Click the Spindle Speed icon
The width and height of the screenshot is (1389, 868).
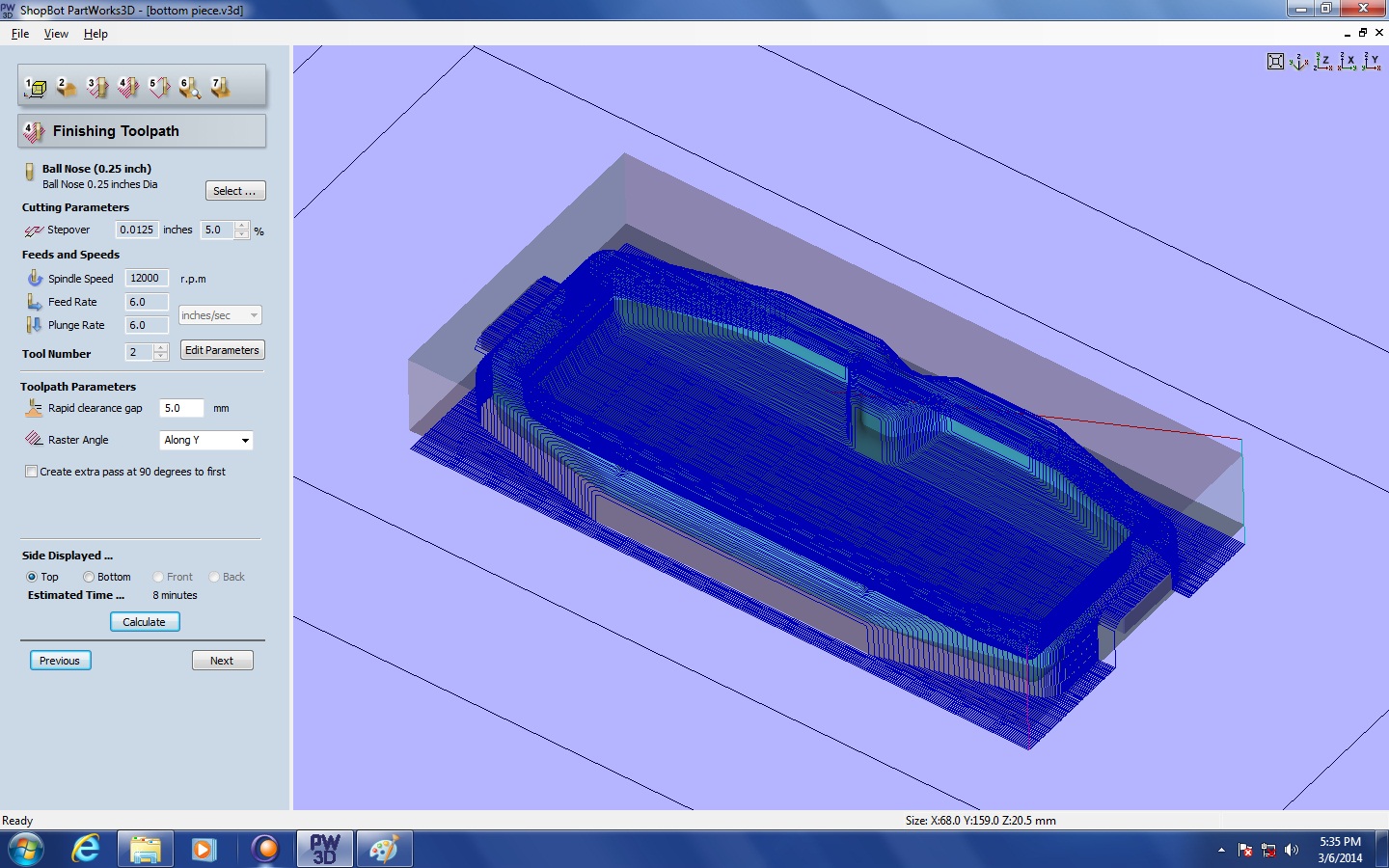(35, 278)
